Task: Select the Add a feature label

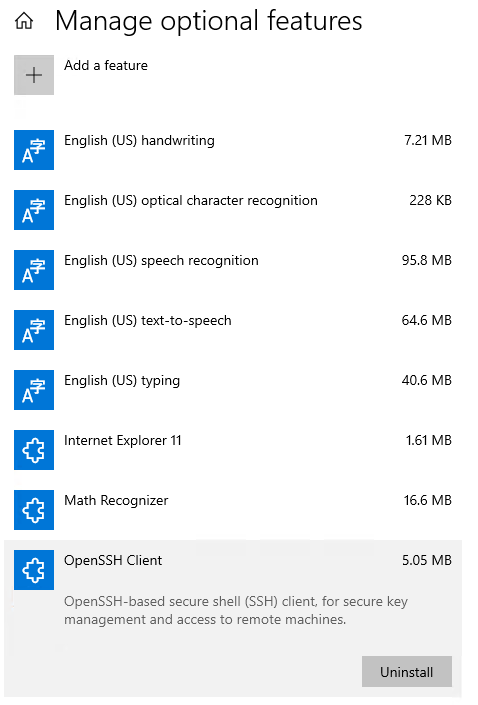Action: point(106,66)
